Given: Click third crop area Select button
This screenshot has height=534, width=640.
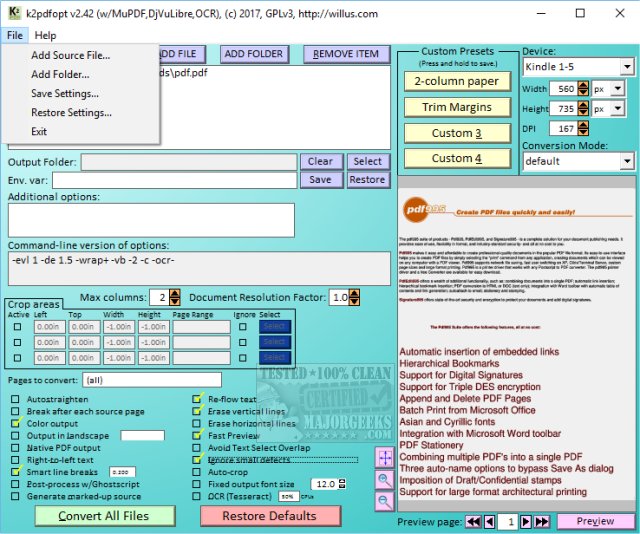Looking at the screenshot, I should click(x=275, y=358).
